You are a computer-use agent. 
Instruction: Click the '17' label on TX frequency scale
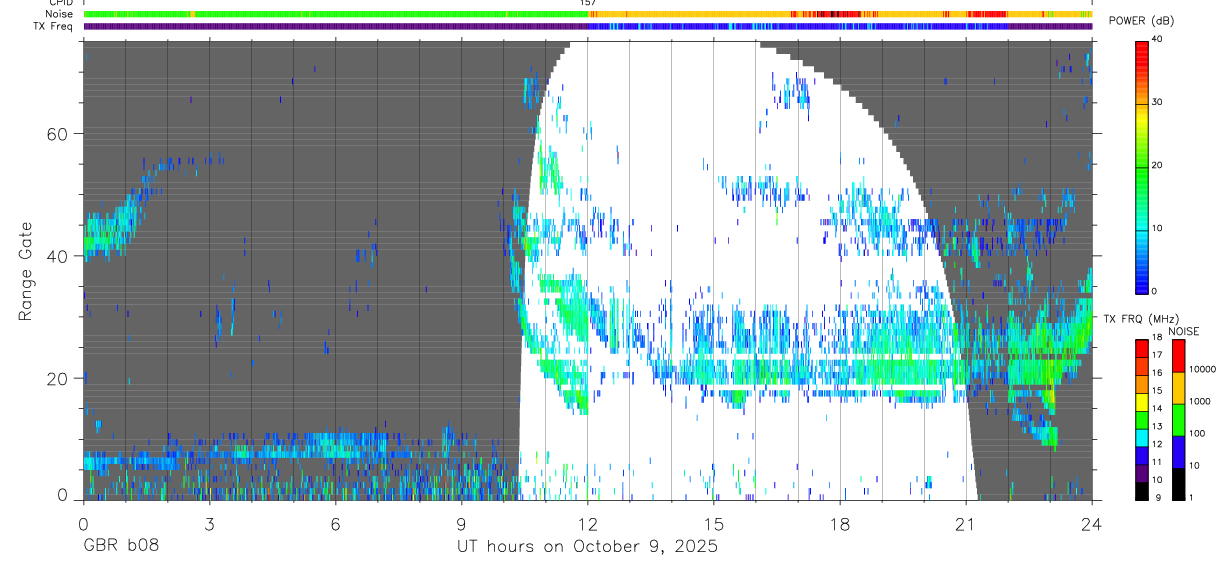pos(1157,355)
